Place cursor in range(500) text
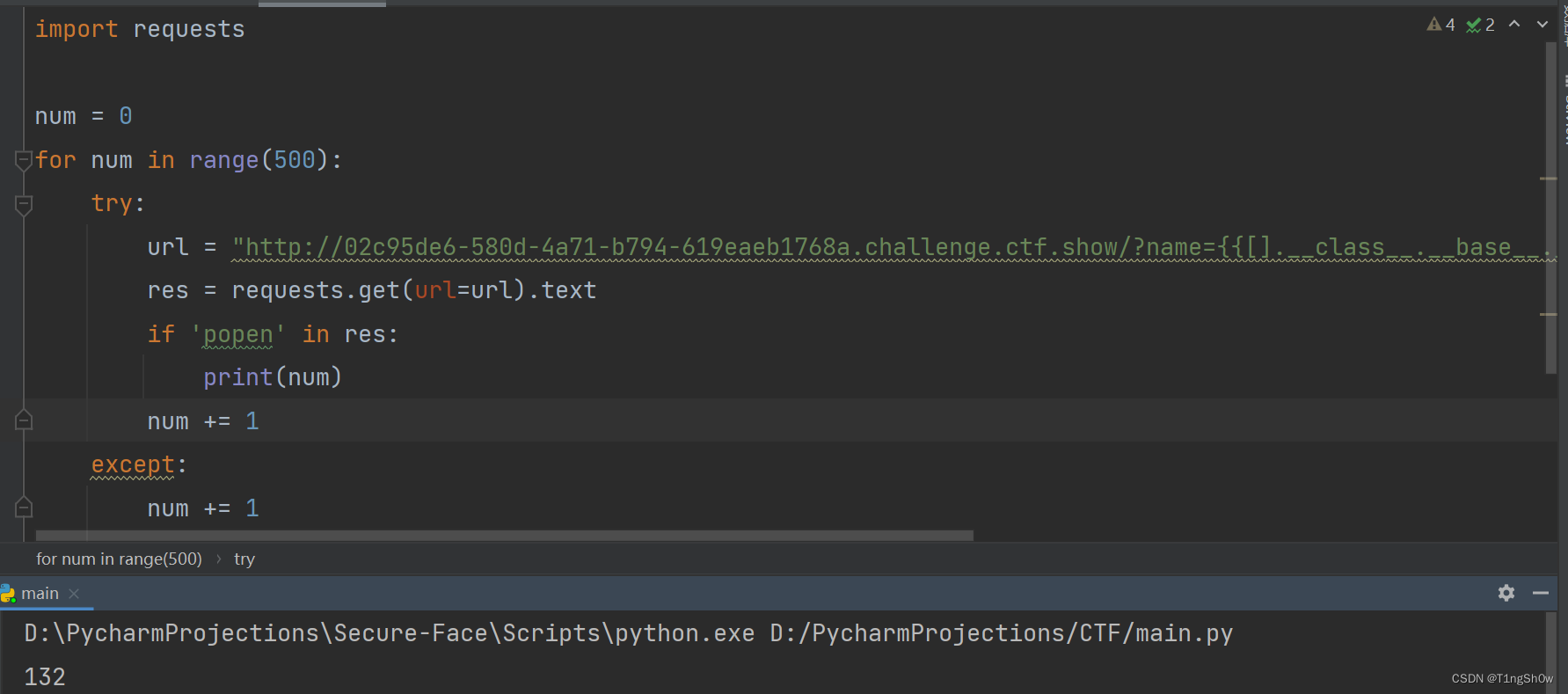 click(259, 160)
